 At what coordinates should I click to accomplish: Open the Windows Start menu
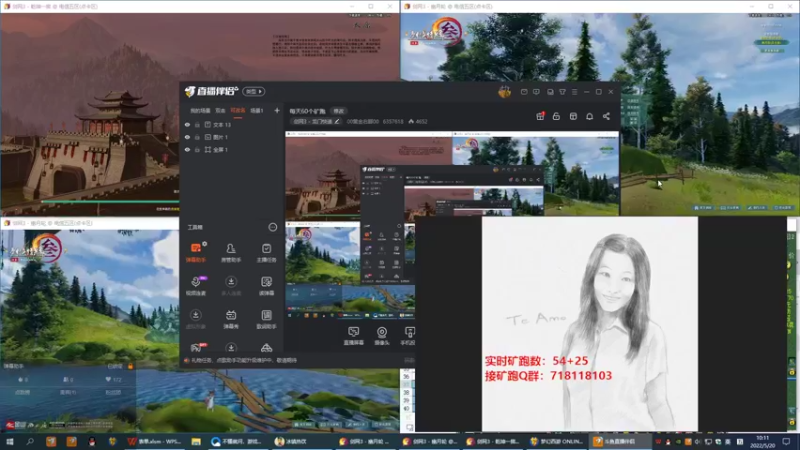tap(9, 441)
